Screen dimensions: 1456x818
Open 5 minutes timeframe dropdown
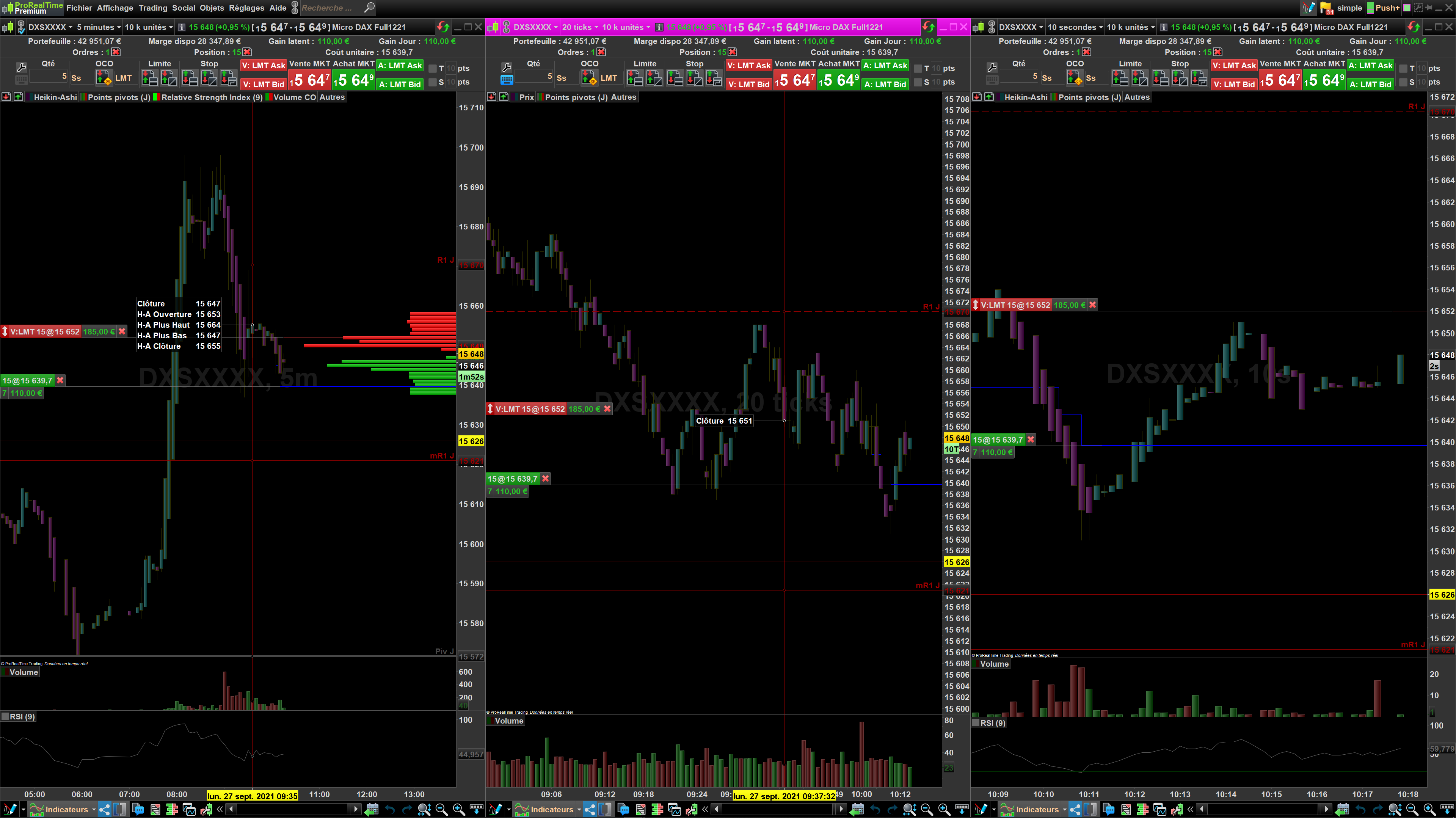pos(98,27)
